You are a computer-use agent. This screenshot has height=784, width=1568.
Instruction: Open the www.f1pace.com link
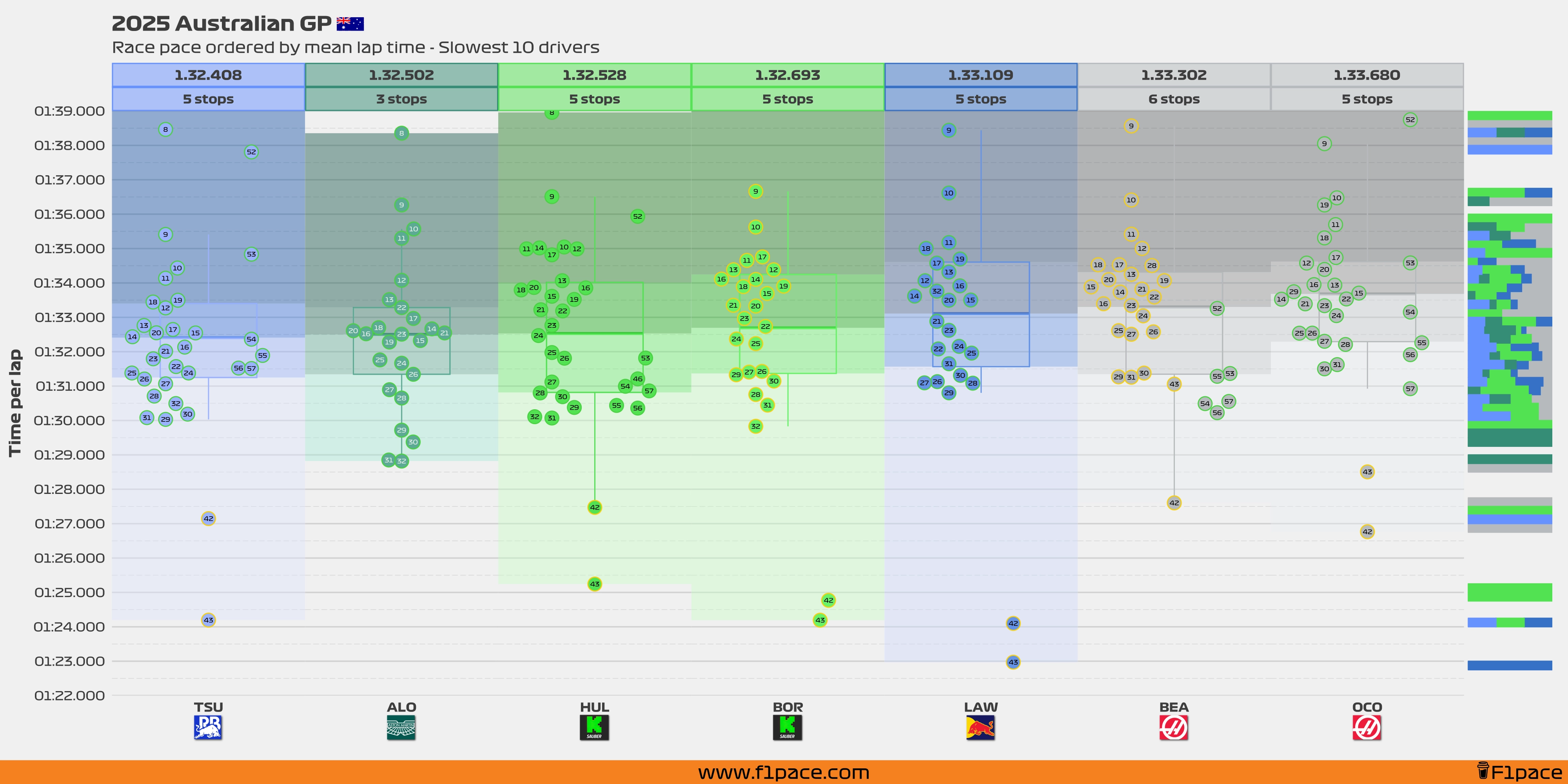(x=783, y=772)
